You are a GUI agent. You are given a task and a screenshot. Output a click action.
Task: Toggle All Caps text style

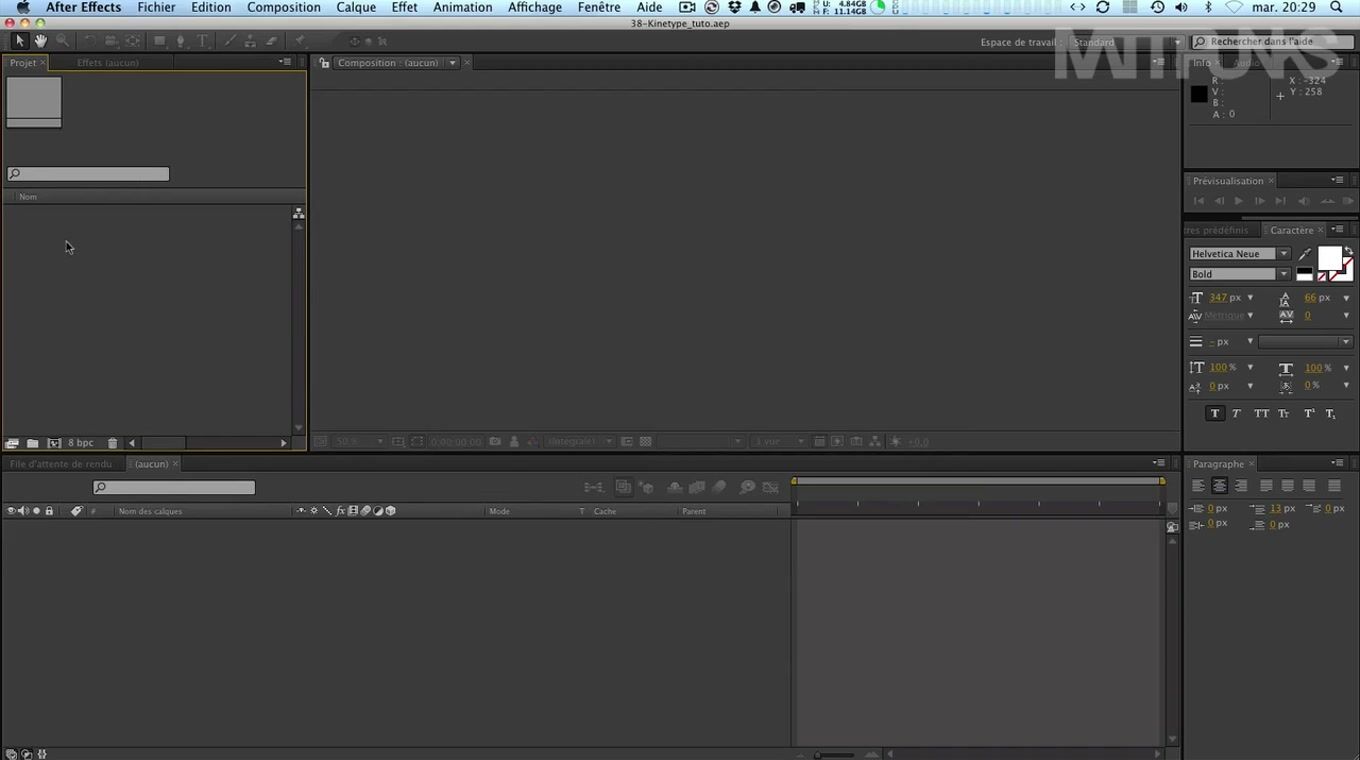(1261, 413)
